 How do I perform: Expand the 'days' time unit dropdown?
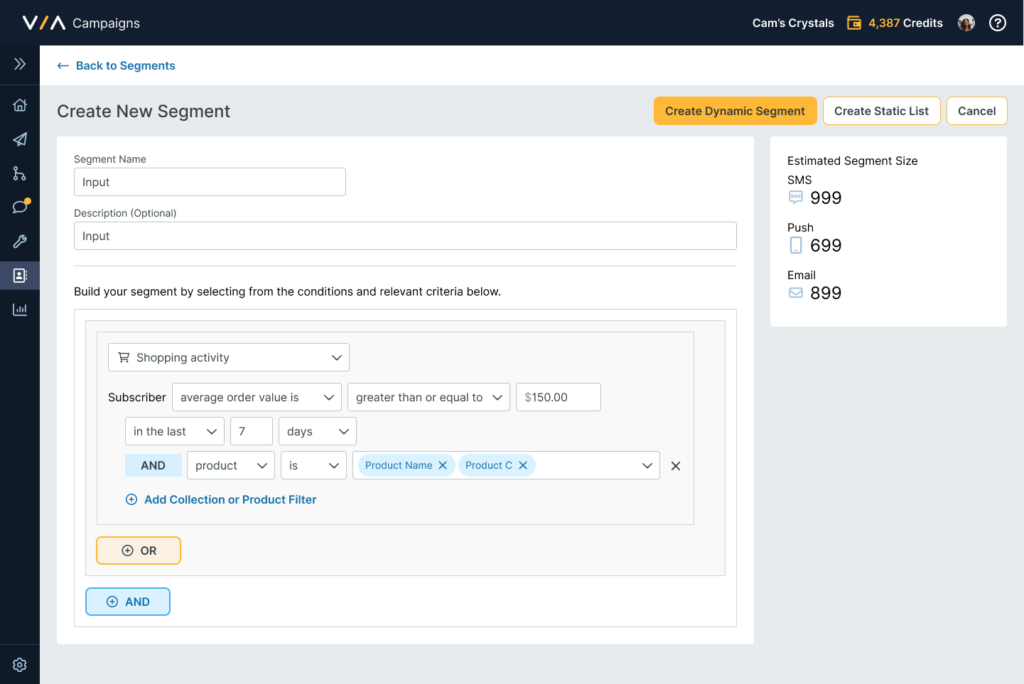pos(317,431)
